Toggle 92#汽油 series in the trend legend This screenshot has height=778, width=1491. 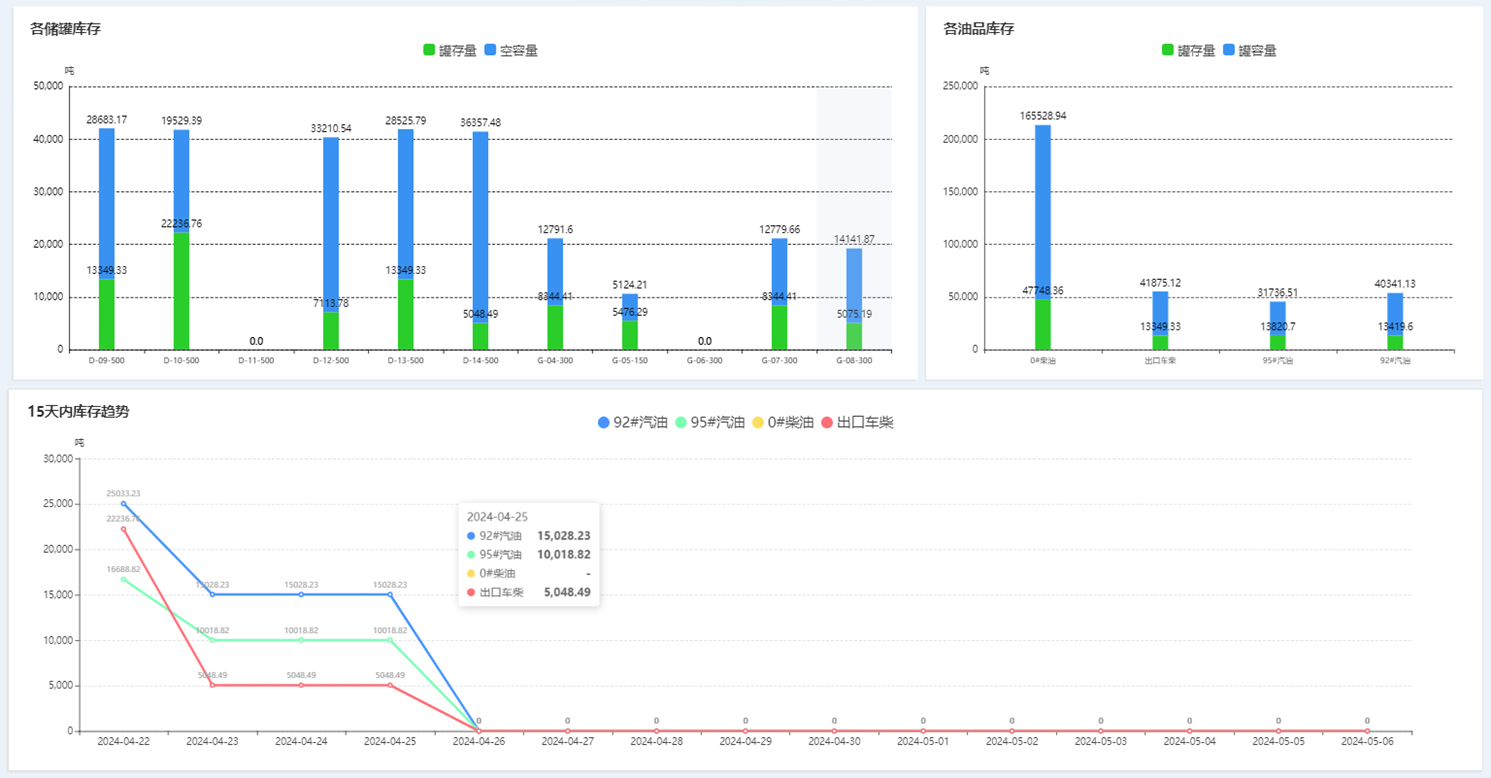[x=632, y=423]
